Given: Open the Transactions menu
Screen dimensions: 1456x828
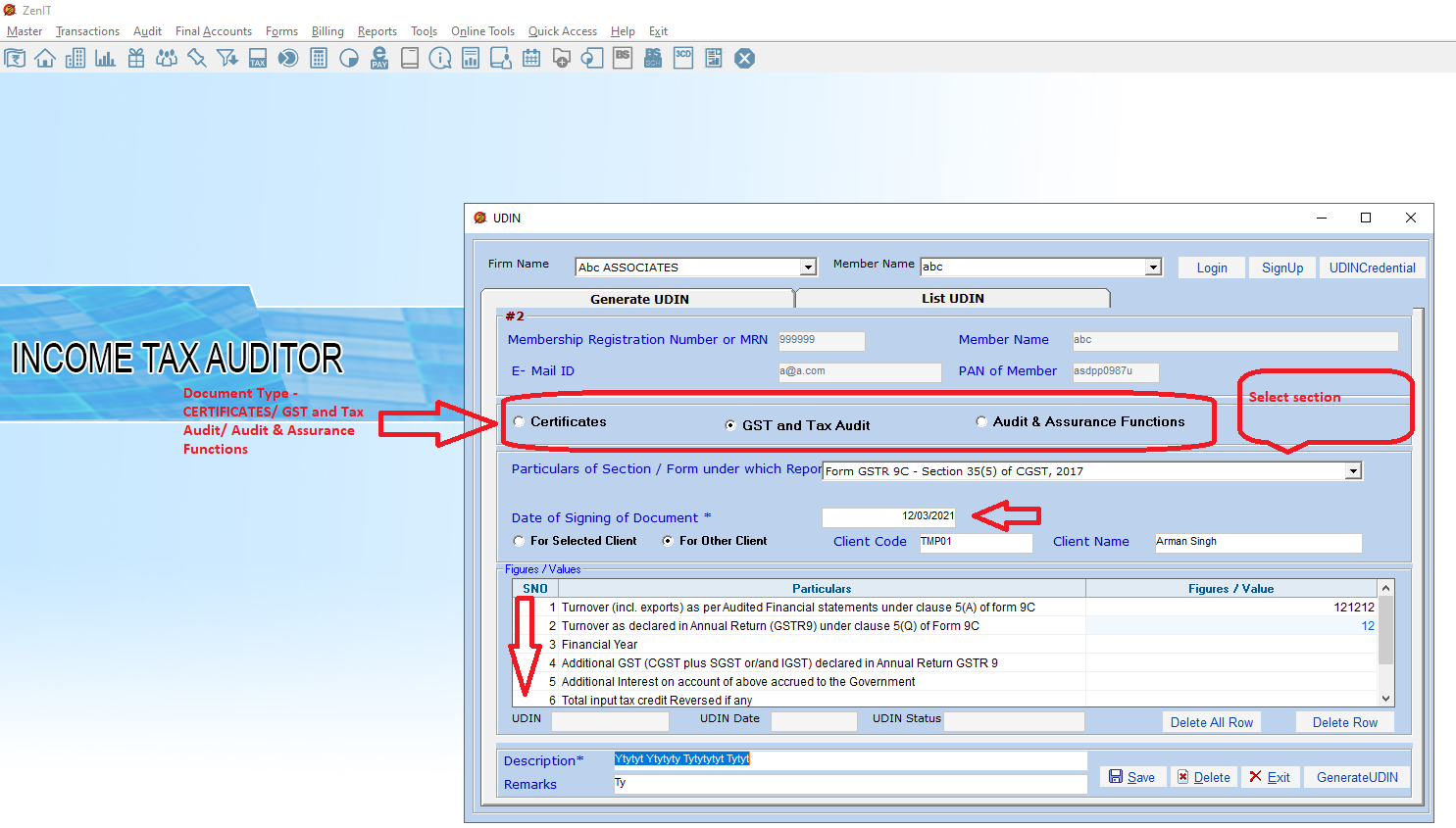Looking at the screenshot, I should click(x=87, y=31).
